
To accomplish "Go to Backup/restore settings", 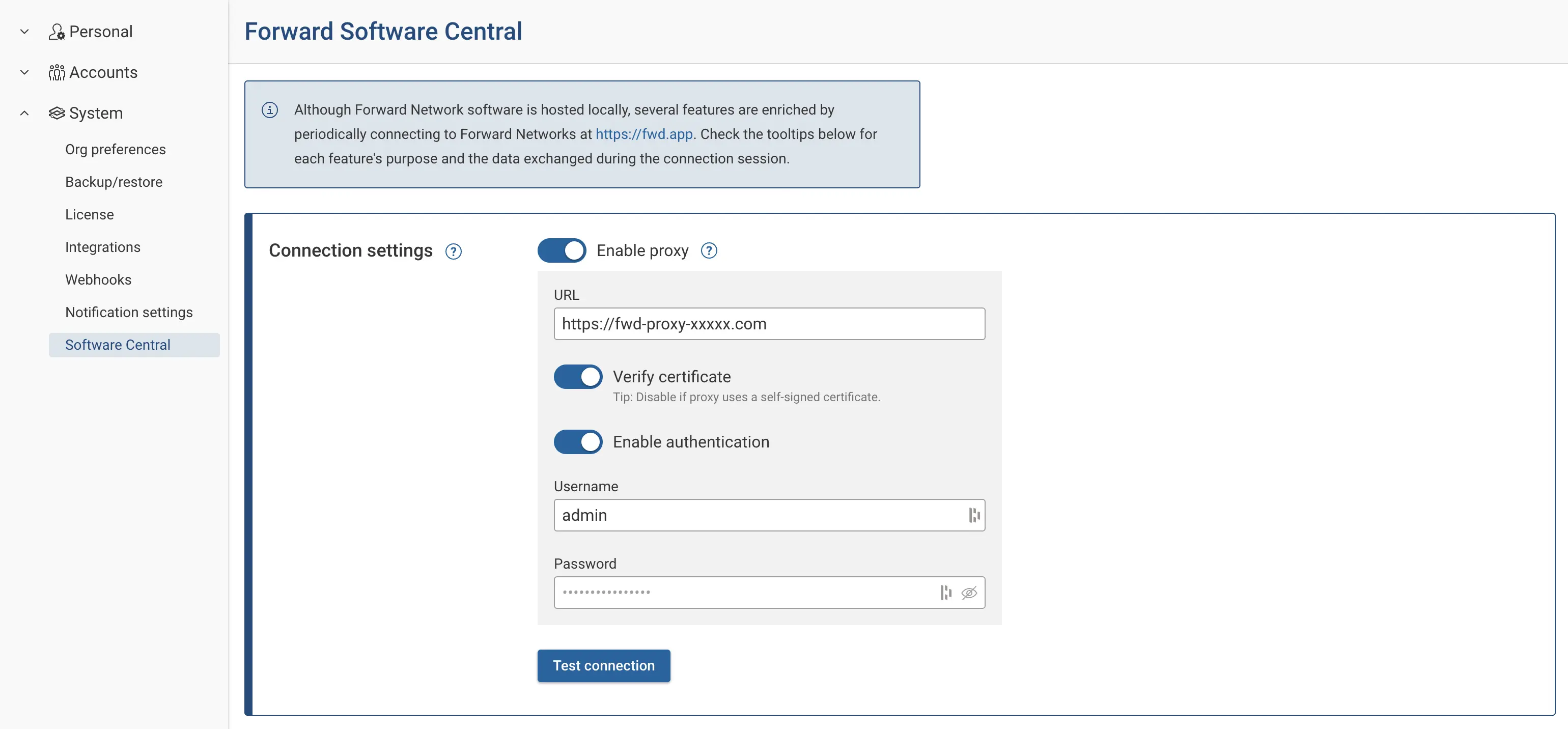I will pos(114,182).
